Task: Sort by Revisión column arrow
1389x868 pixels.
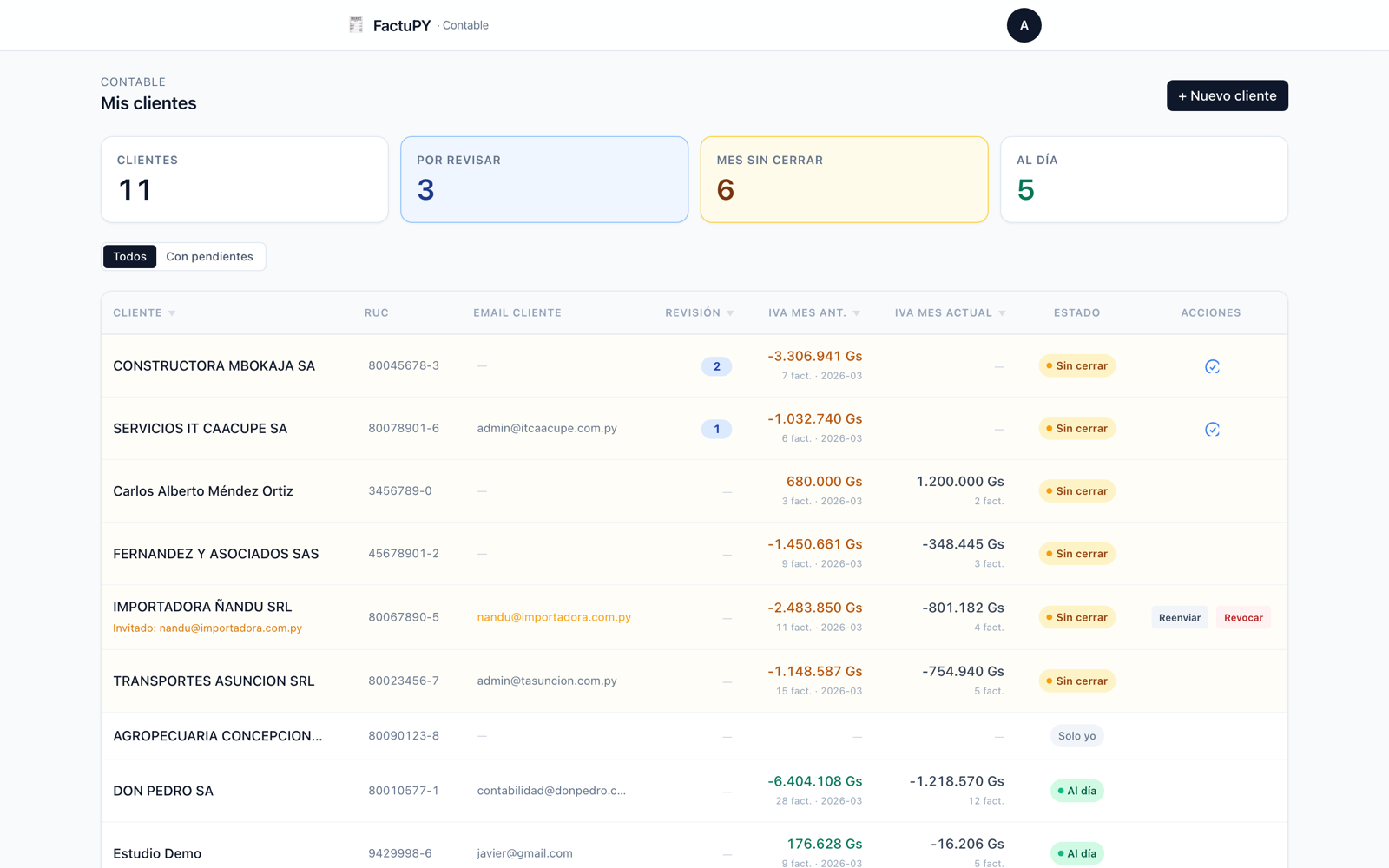Action: pyautogui.click(x=730, y=313)
